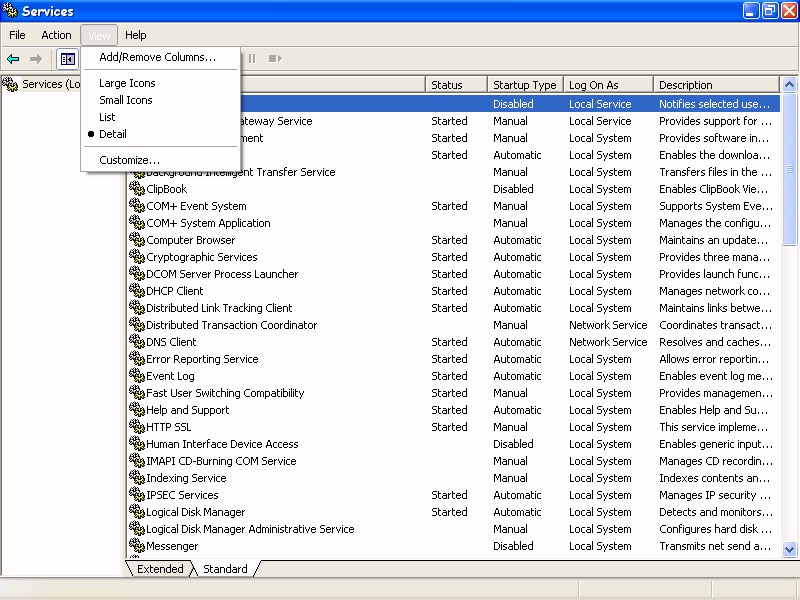Viewport: 800px width, 600px height.
Task: Select the Detail view radio option
Action: point(160,134)
